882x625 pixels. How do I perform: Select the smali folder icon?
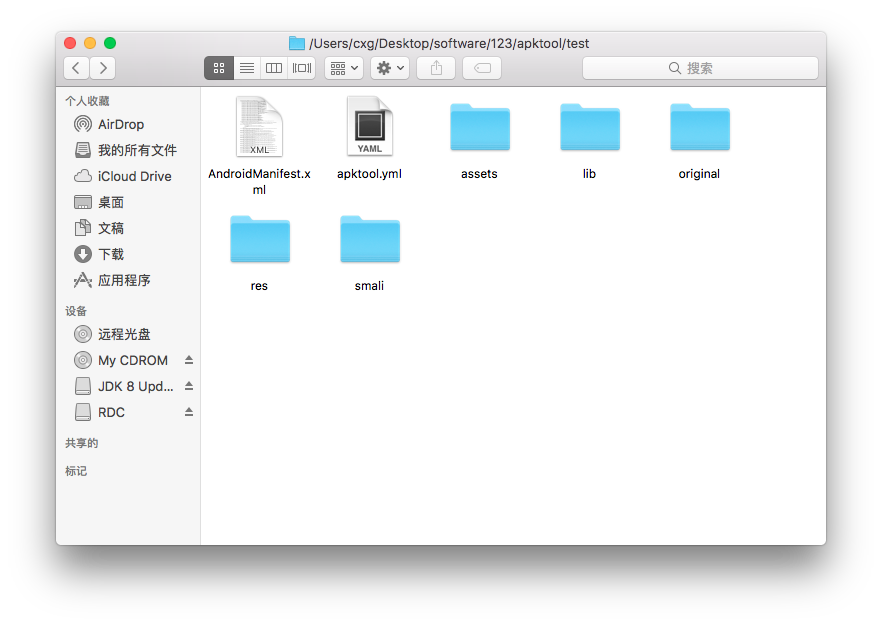tap(370, 239)
